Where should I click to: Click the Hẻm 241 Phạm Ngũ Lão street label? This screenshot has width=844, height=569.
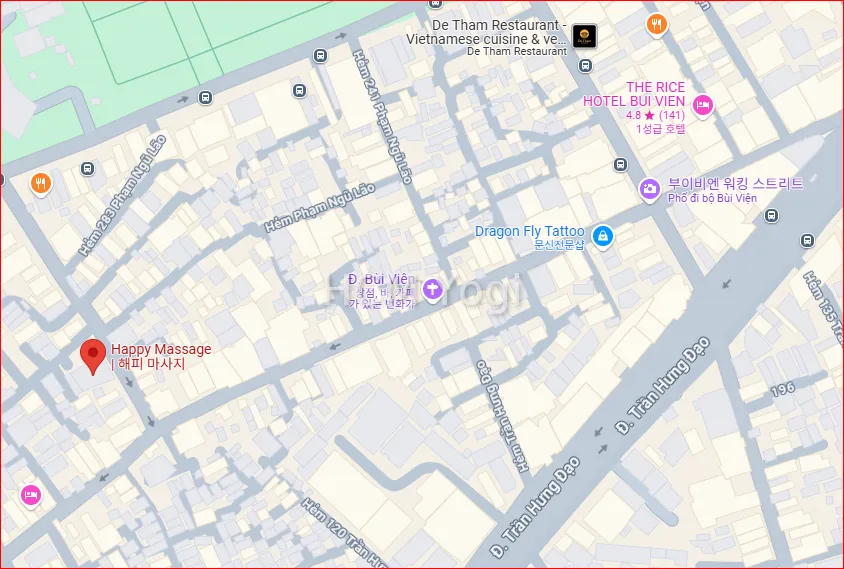pos(383,118)
